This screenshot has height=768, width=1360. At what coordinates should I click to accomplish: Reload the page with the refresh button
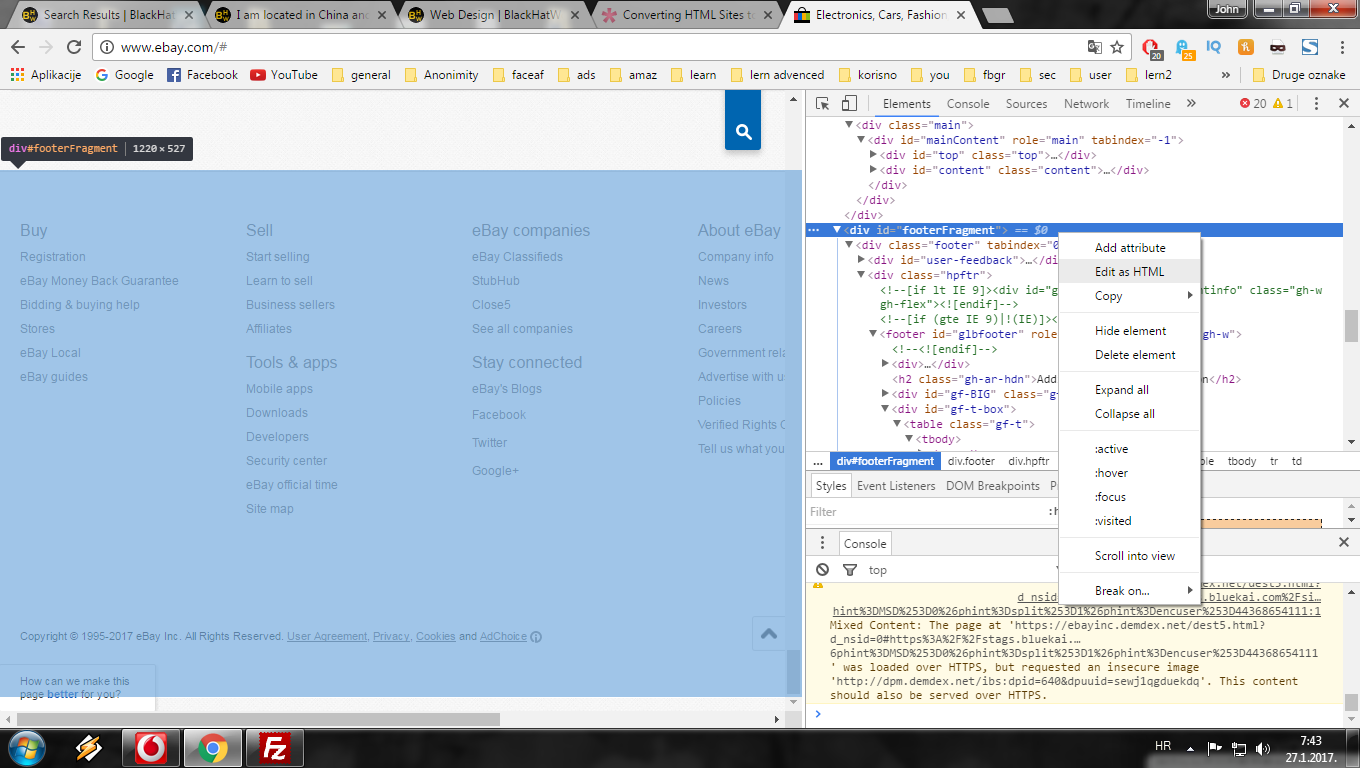73,47
